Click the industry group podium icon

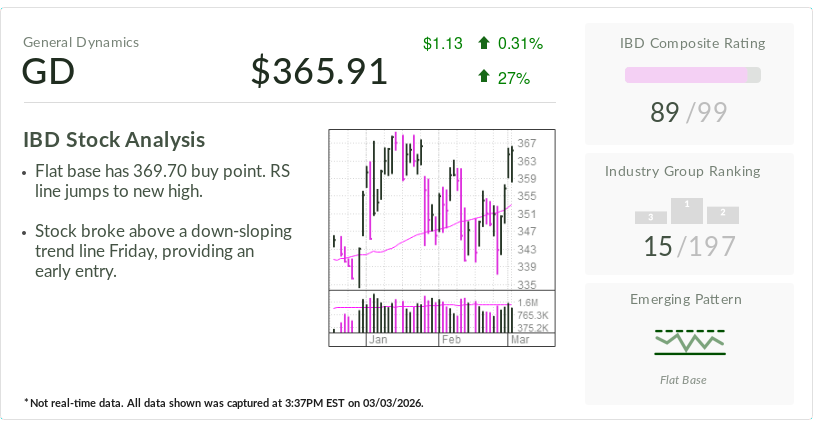[x=687, y=210]
